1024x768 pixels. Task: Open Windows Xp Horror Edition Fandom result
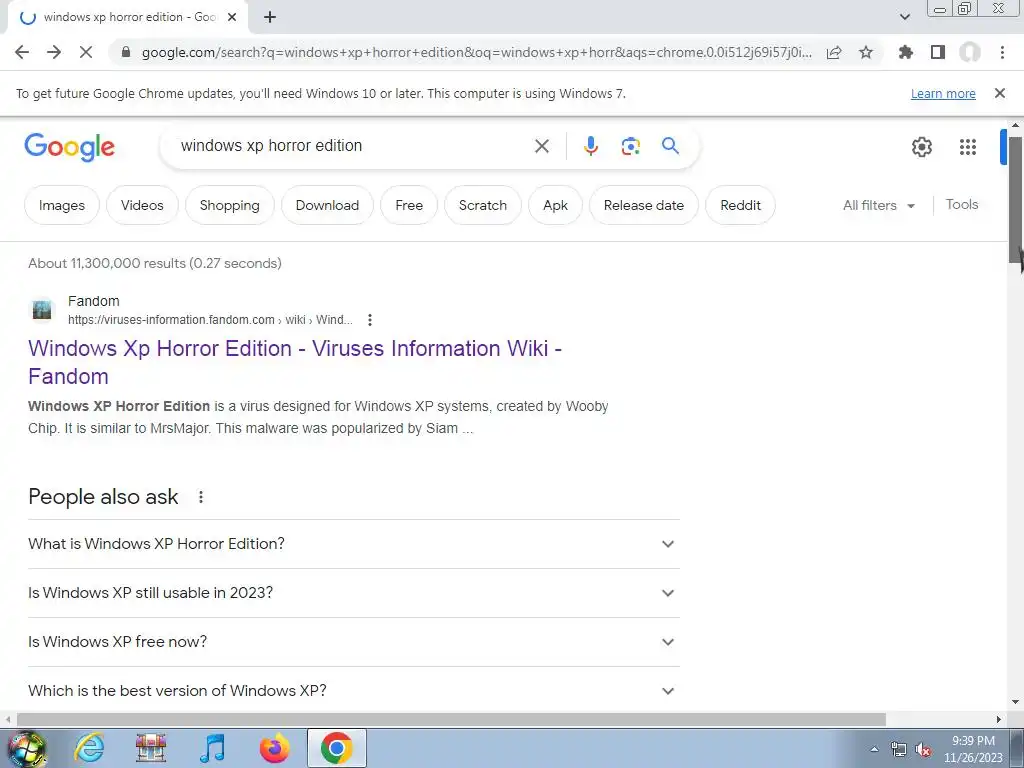point(295,362)
